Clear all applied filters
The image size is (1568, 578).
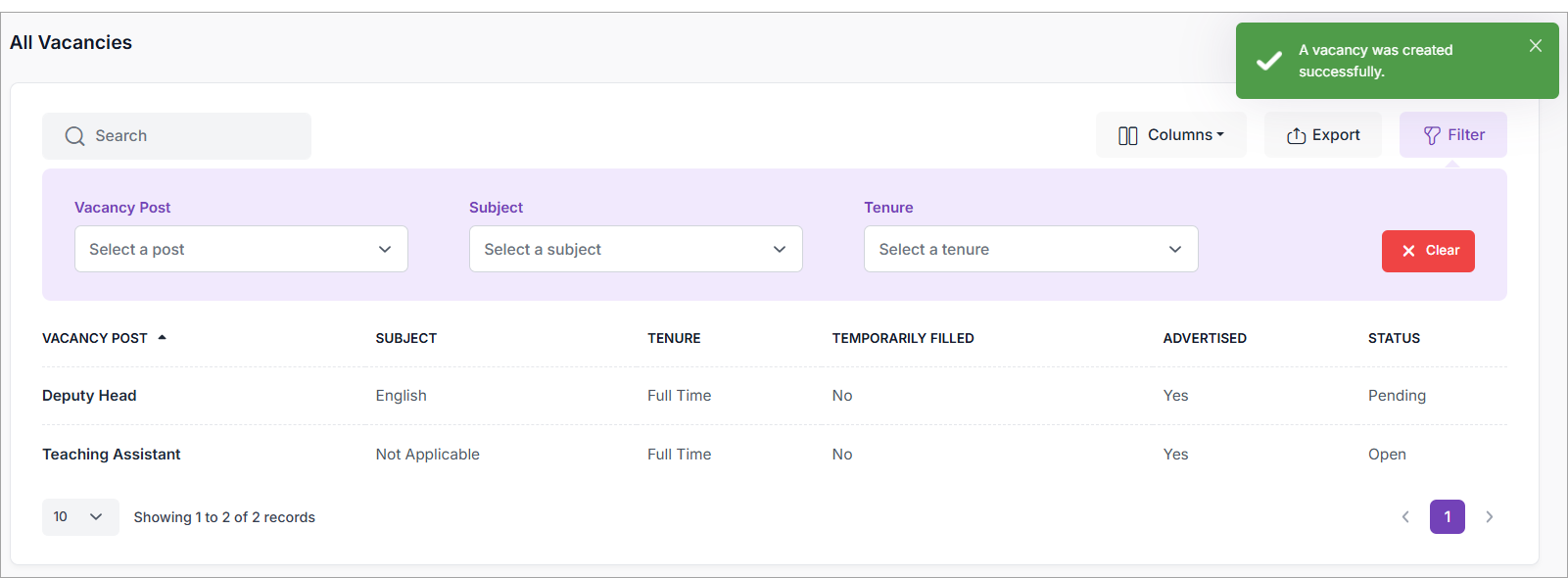(1427, 251)
